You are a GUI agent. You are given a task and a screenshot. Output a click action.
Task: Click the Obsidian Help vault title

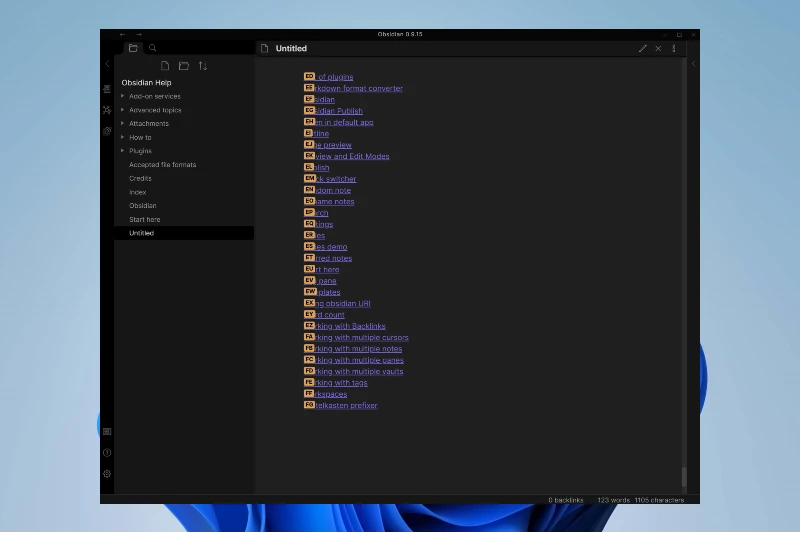[146, 83]
